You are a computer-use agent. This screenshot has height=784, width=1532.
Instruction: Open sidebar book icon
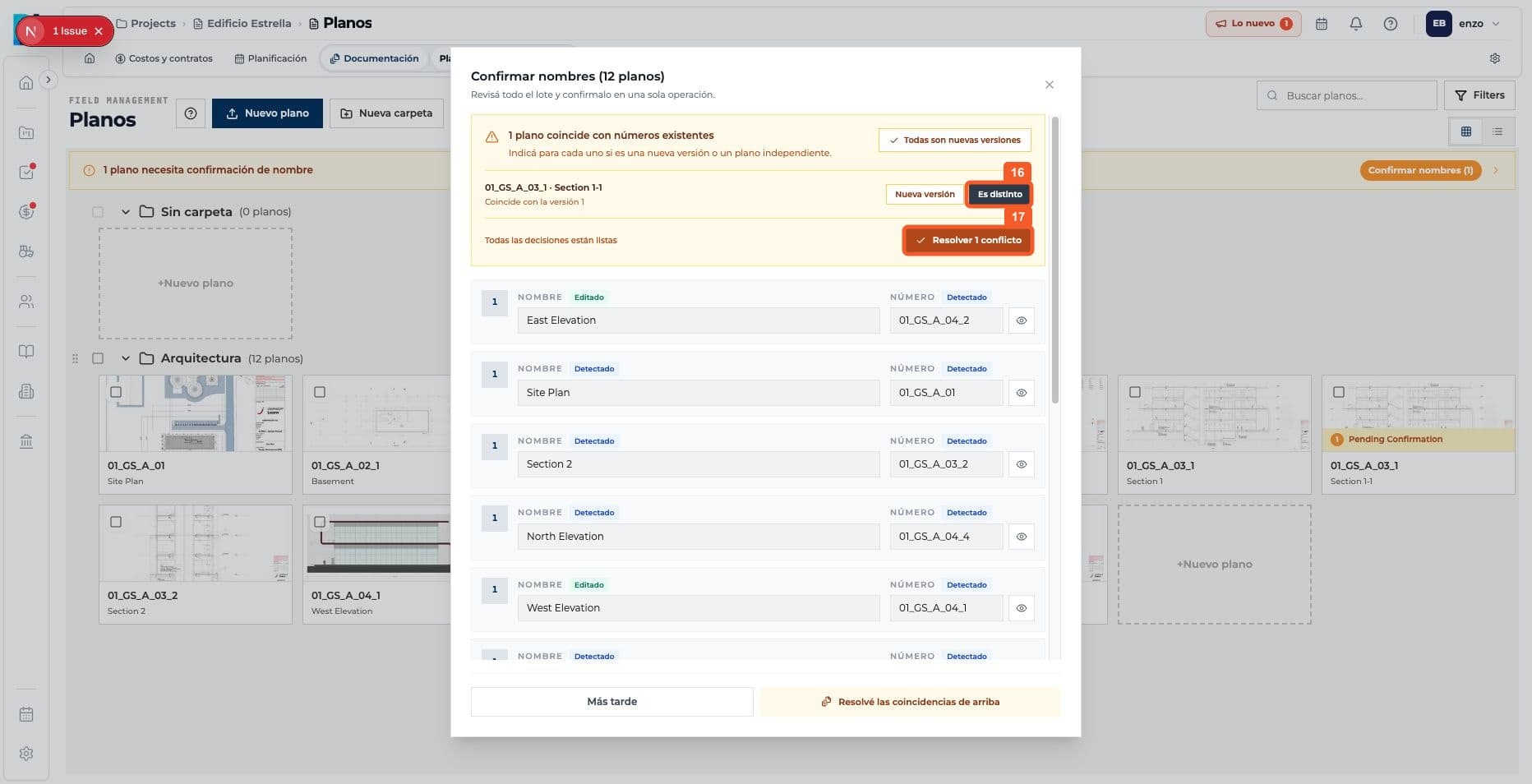[26, 351]
